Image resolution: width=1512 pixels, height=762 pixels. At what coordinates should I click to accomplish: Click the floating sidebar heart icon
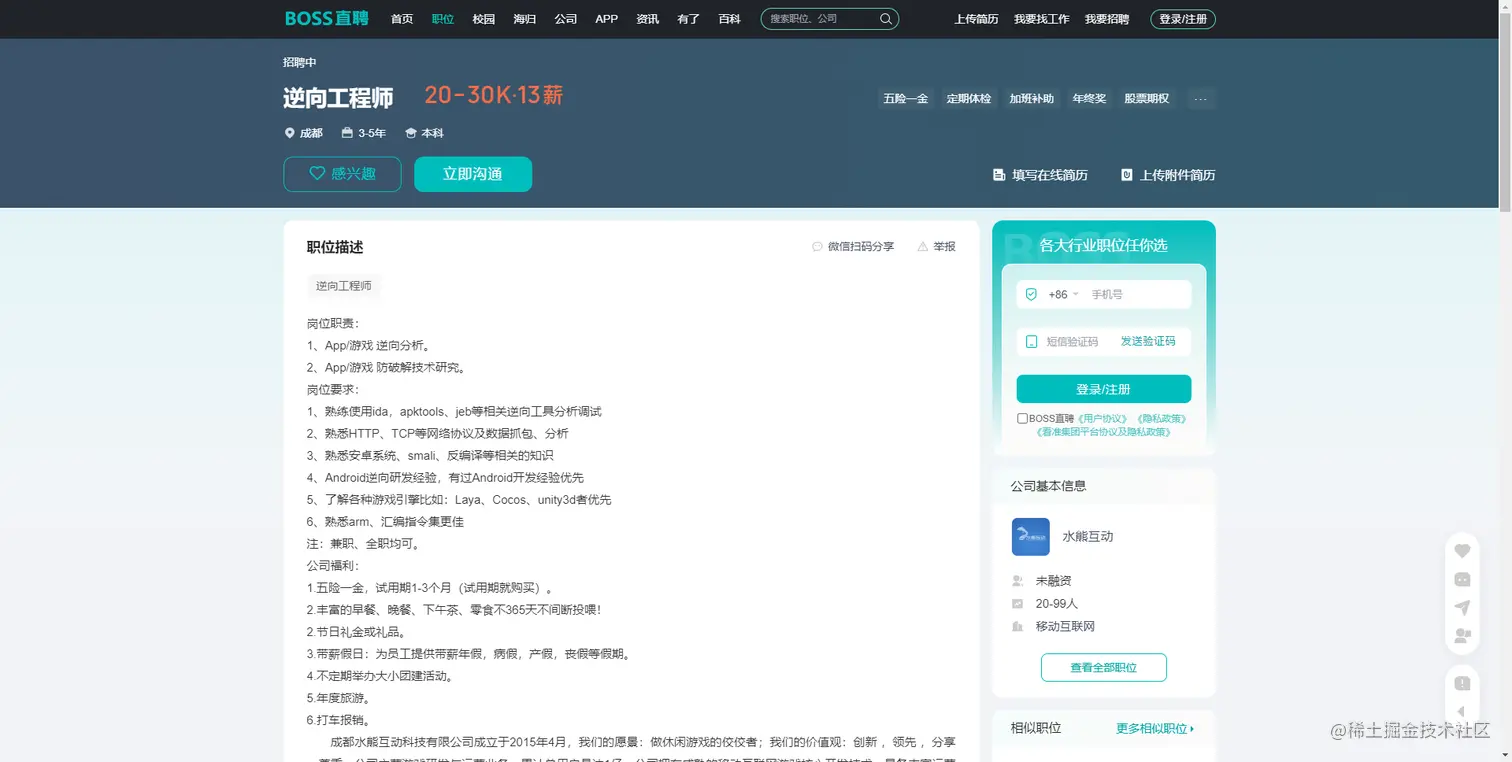pyautogui.click(x=1462, y=551)
